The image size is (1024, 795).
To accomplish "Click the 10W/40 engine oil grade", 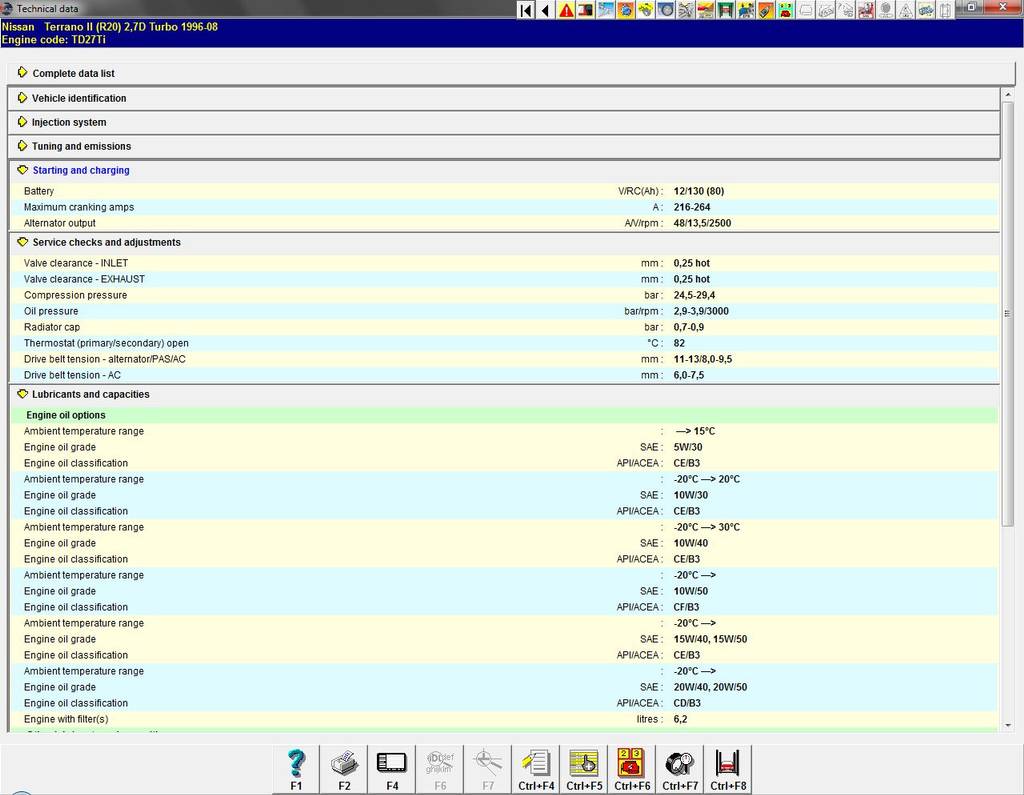I will pos(690,544).
